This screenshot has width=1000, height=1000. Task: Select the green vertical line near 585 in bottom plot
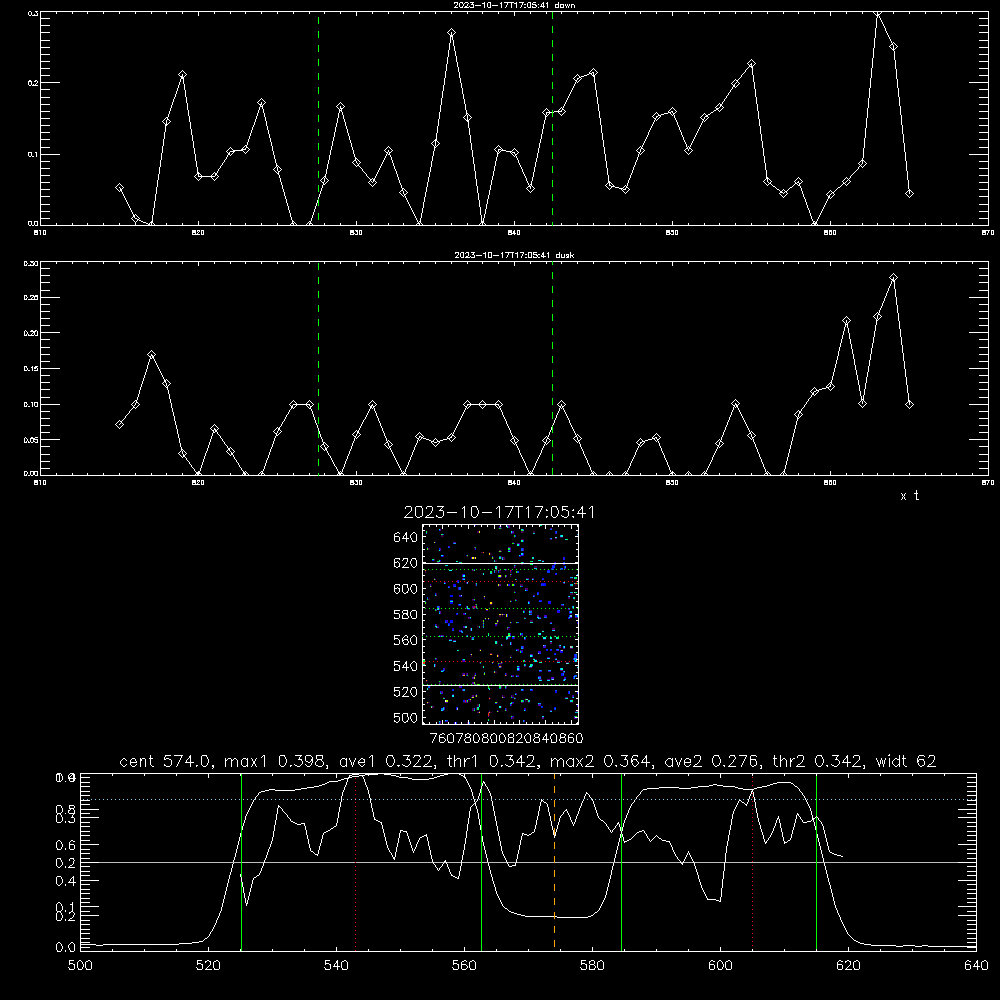coord(621,861)
